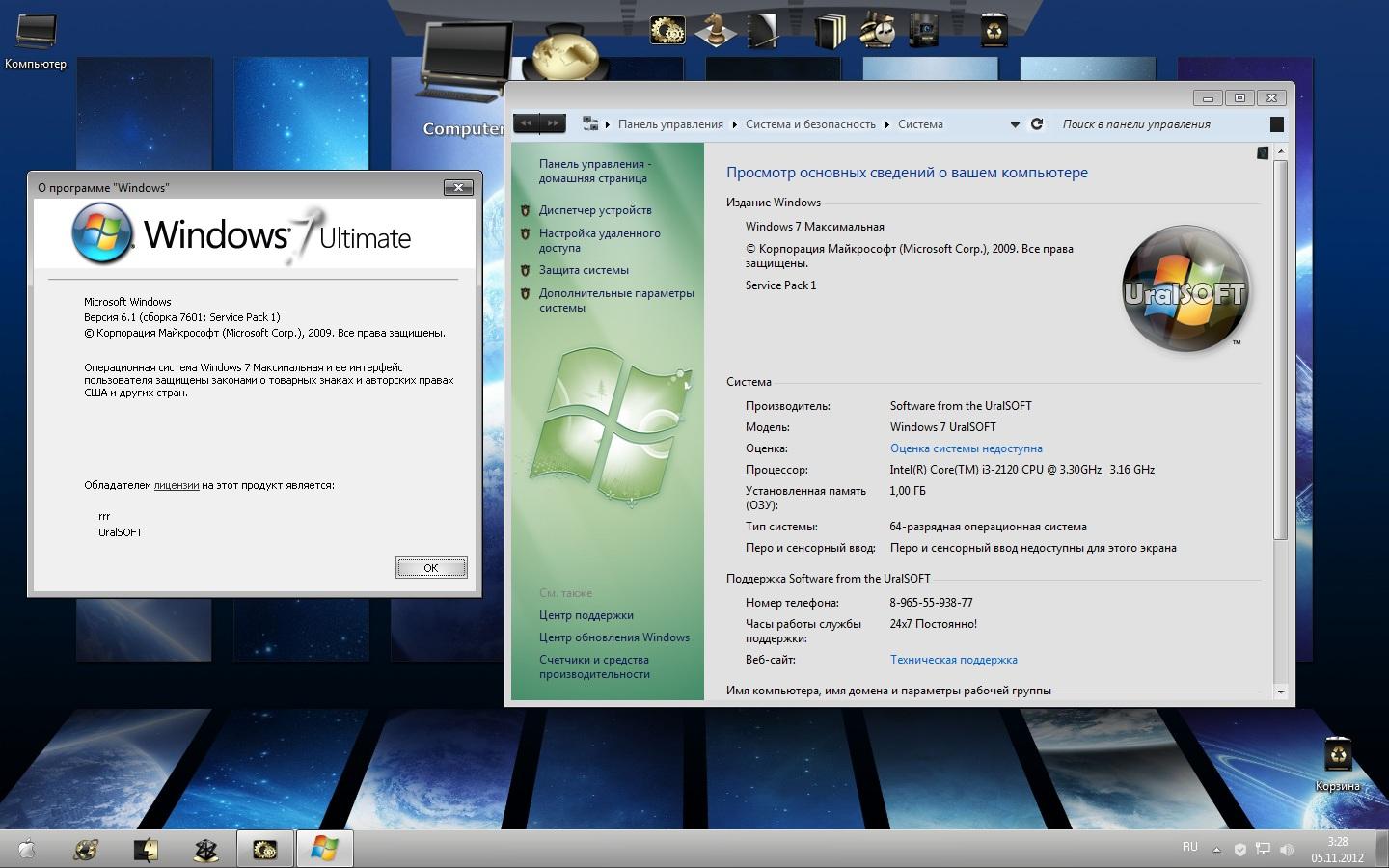Viewport: 1389px width, 868px height.
Task: Select Система и безопасность breadcrumb
Action: [x=810, y=124]
